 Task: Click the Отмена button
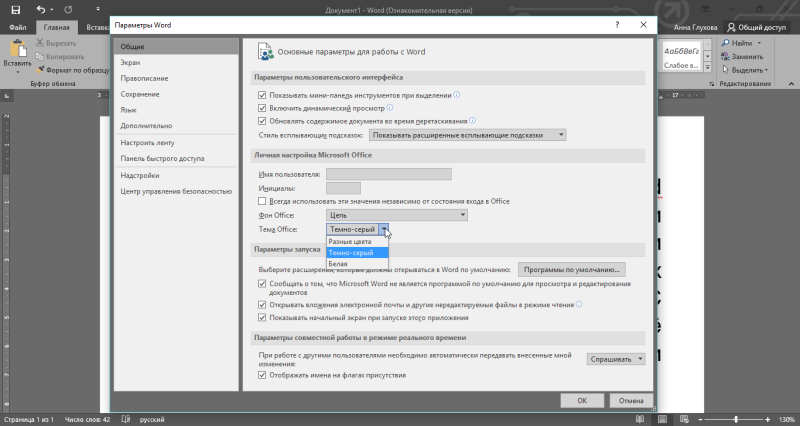coord(631,400)
